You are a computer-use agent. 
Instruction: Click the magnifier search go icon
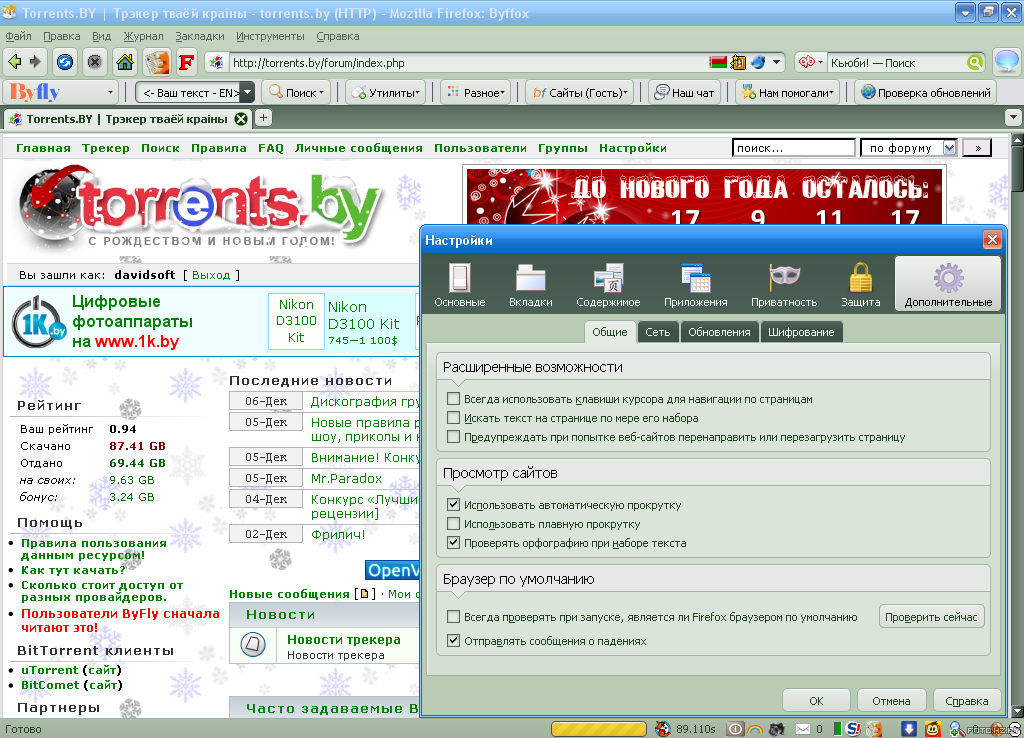pyautogui.click(x=974, y=62)
